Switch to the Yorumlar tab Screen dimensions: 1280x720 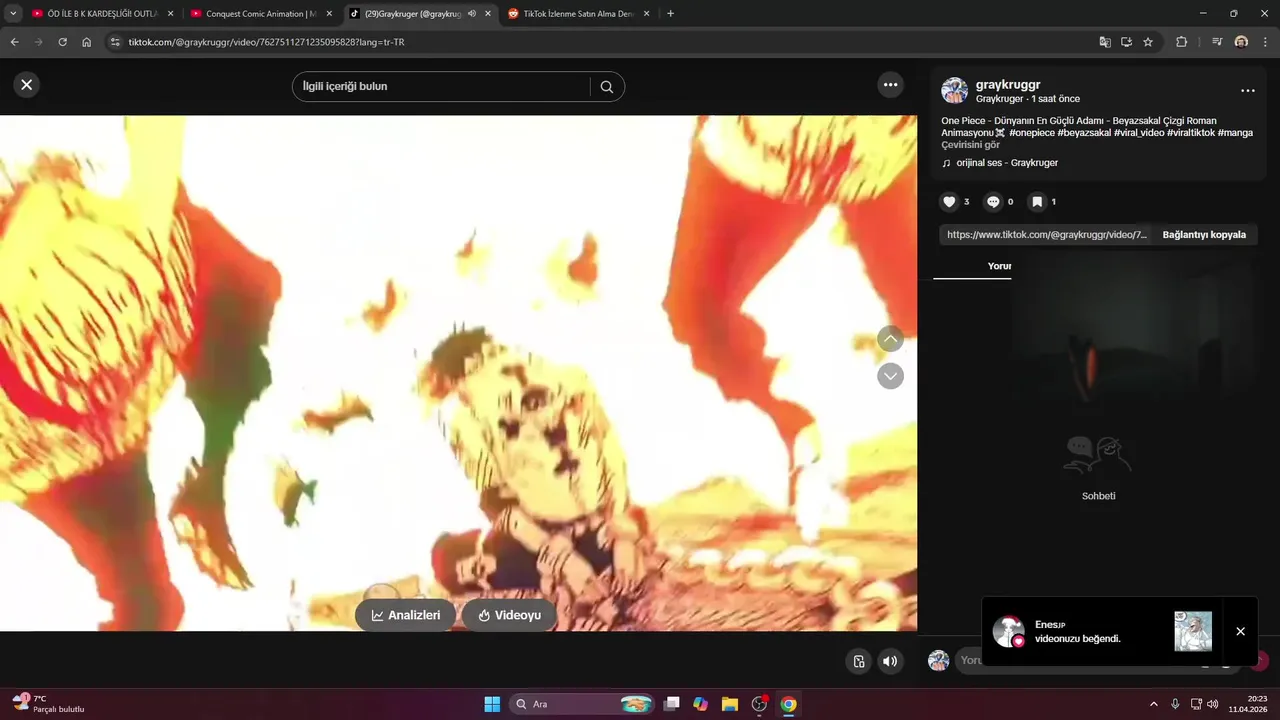click(999, 266)
